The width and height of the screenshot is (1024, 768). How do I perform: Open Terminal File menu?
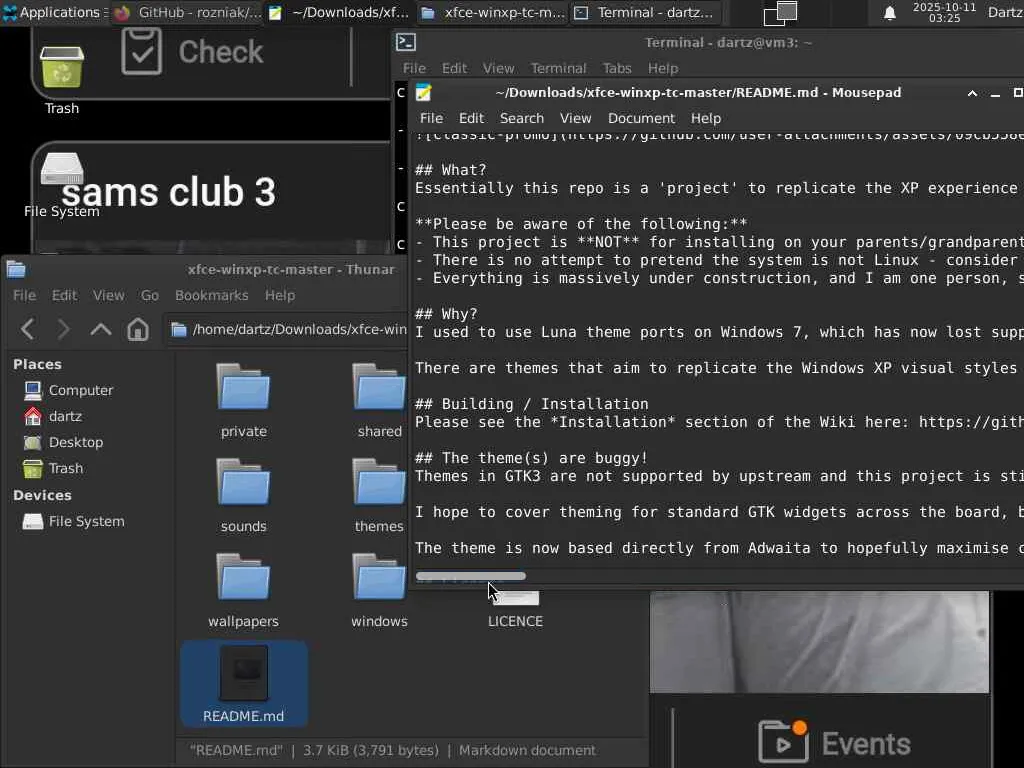[x=414, y=68]
